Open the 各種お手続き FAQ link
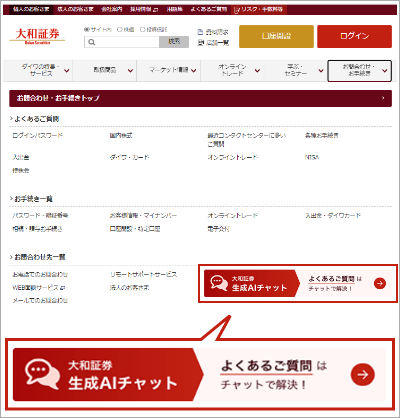 [x=321, y=136]
